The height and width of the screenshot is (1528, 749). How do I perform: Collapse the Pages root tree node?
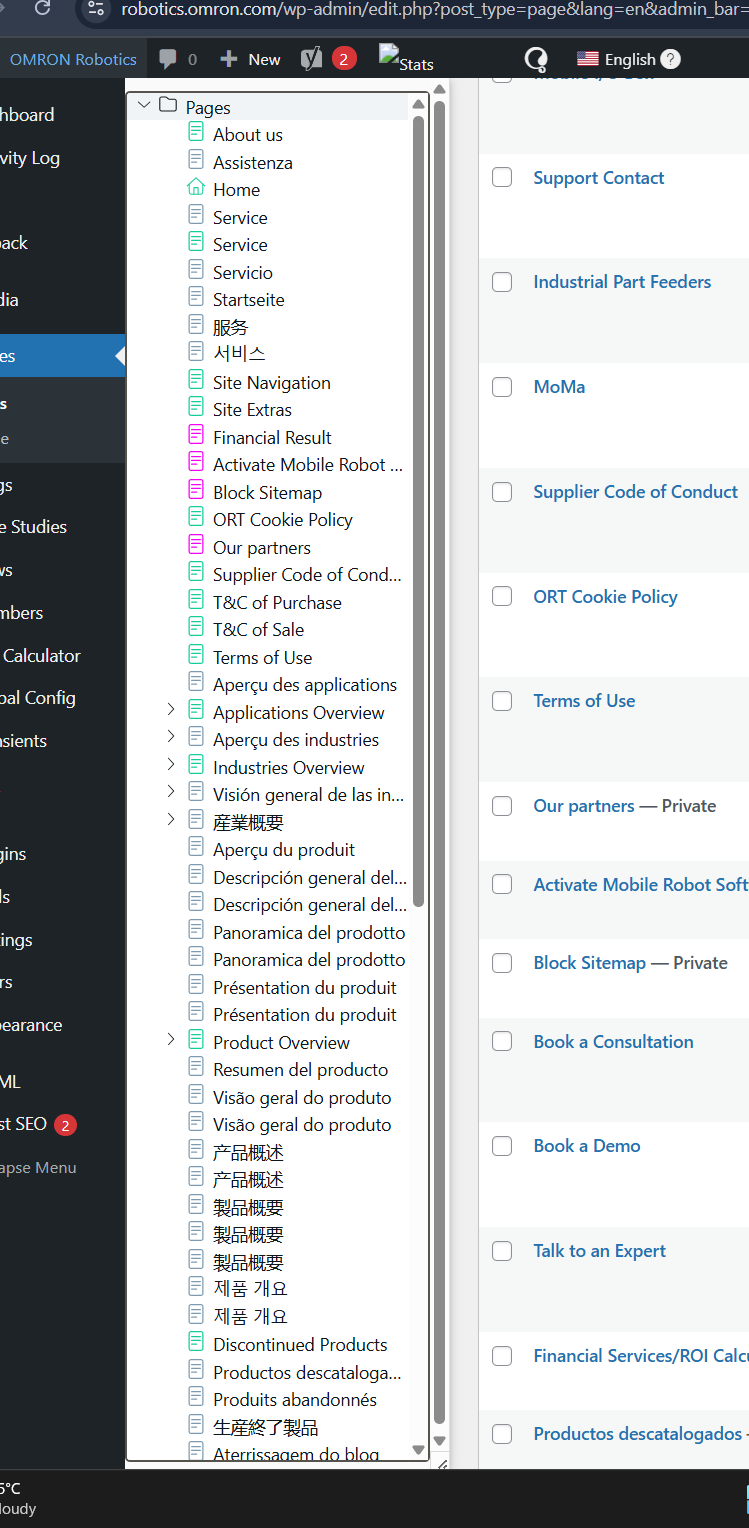coord(144,105)
